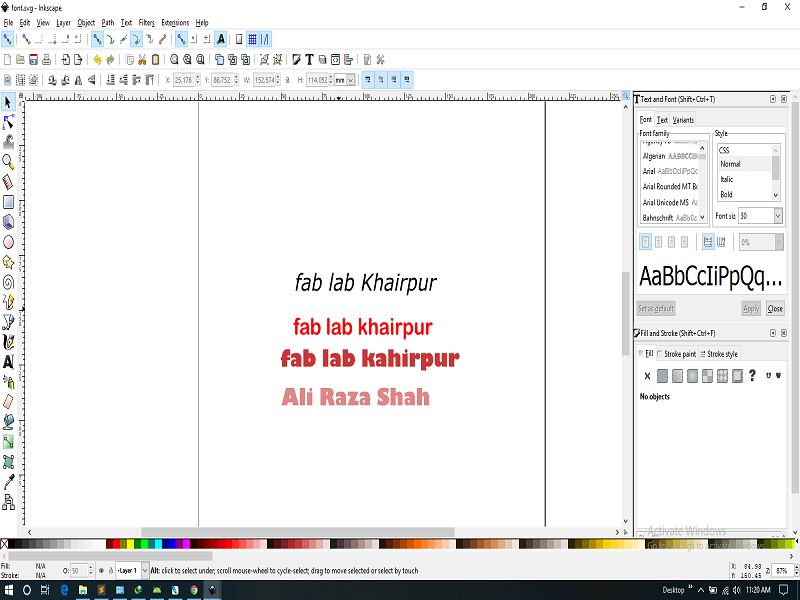
Task: Switch to the Stroke paint tab
Action: 677,354
